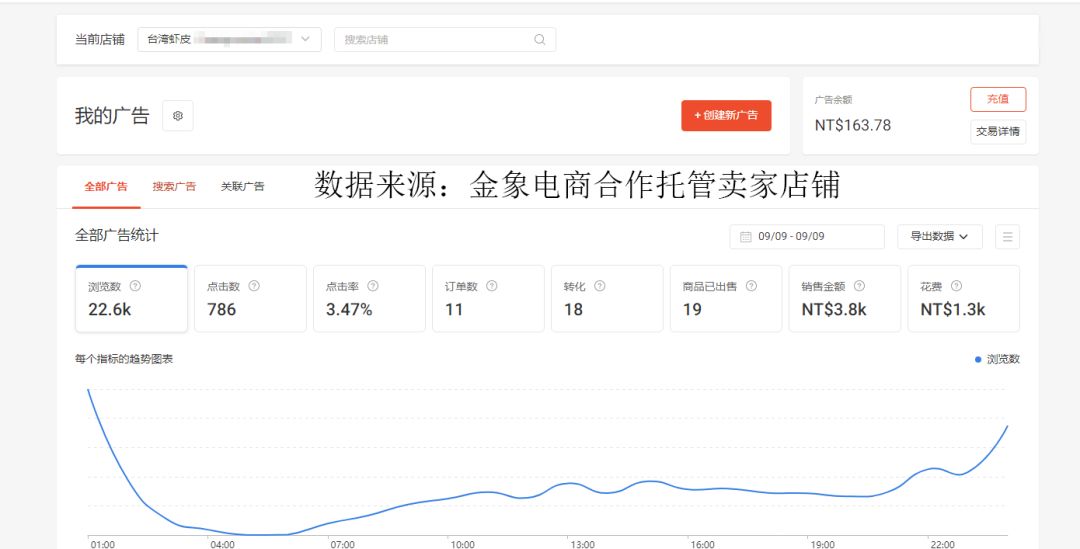Click the 创建新广告 button

(726, 116)
